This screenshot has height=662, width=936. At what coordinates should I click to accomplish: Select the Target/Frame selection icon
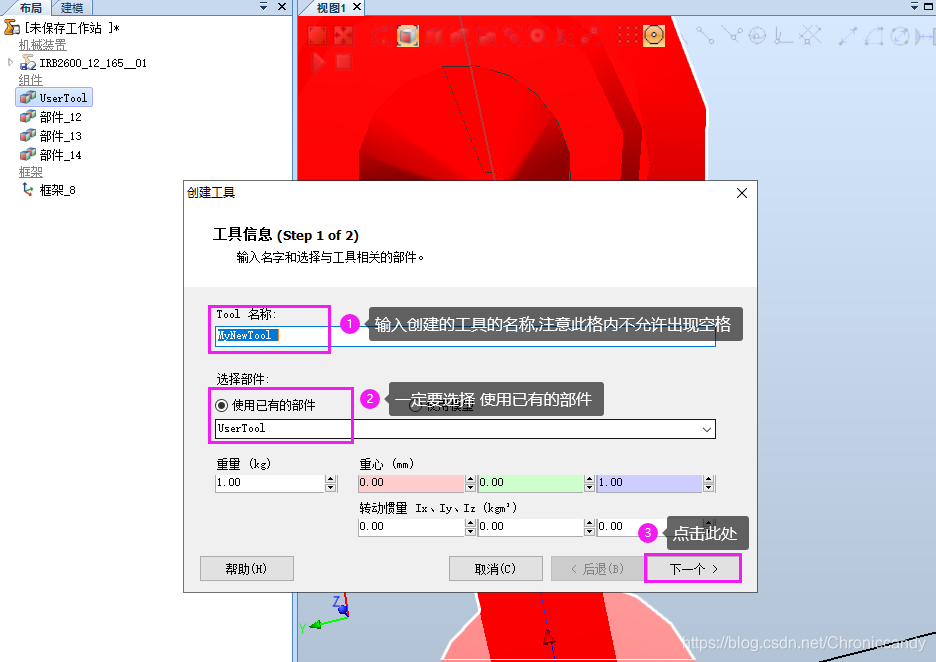click(x=537, y=36)
